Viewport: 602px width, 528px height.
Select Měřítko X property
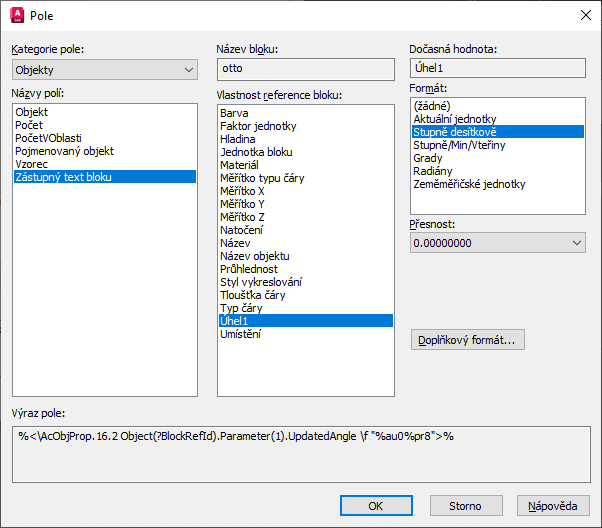tap(242, 191)
